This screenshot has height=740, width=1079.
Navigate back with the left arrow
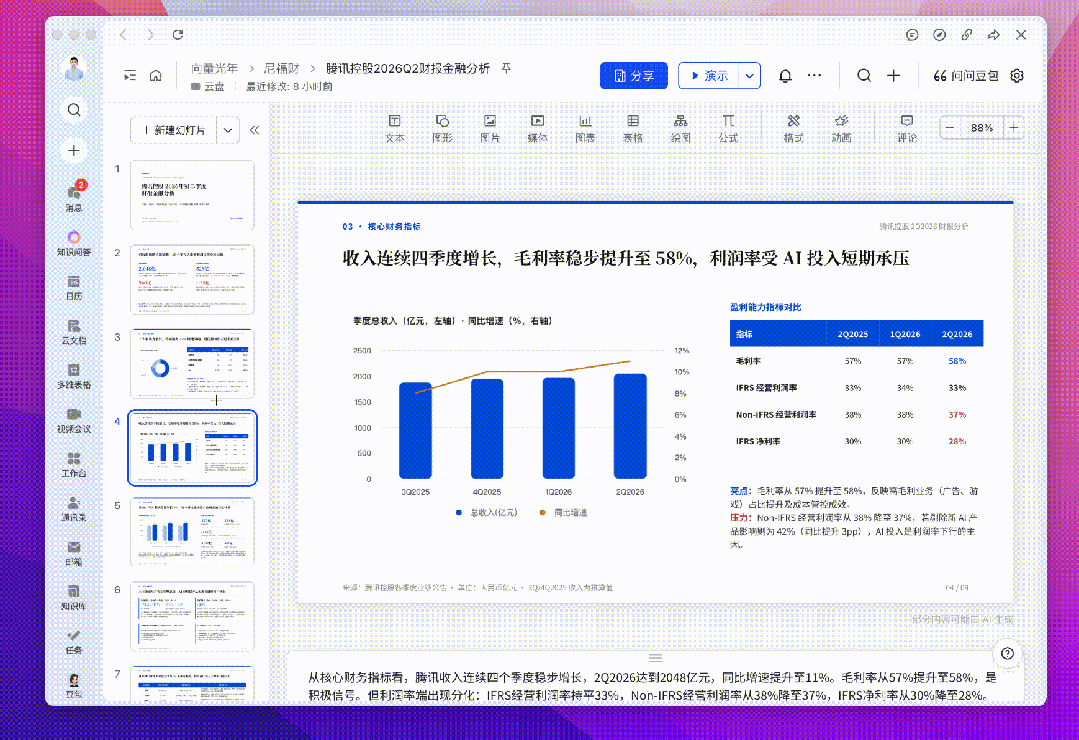pyautogui.click(x=123, y=34)
